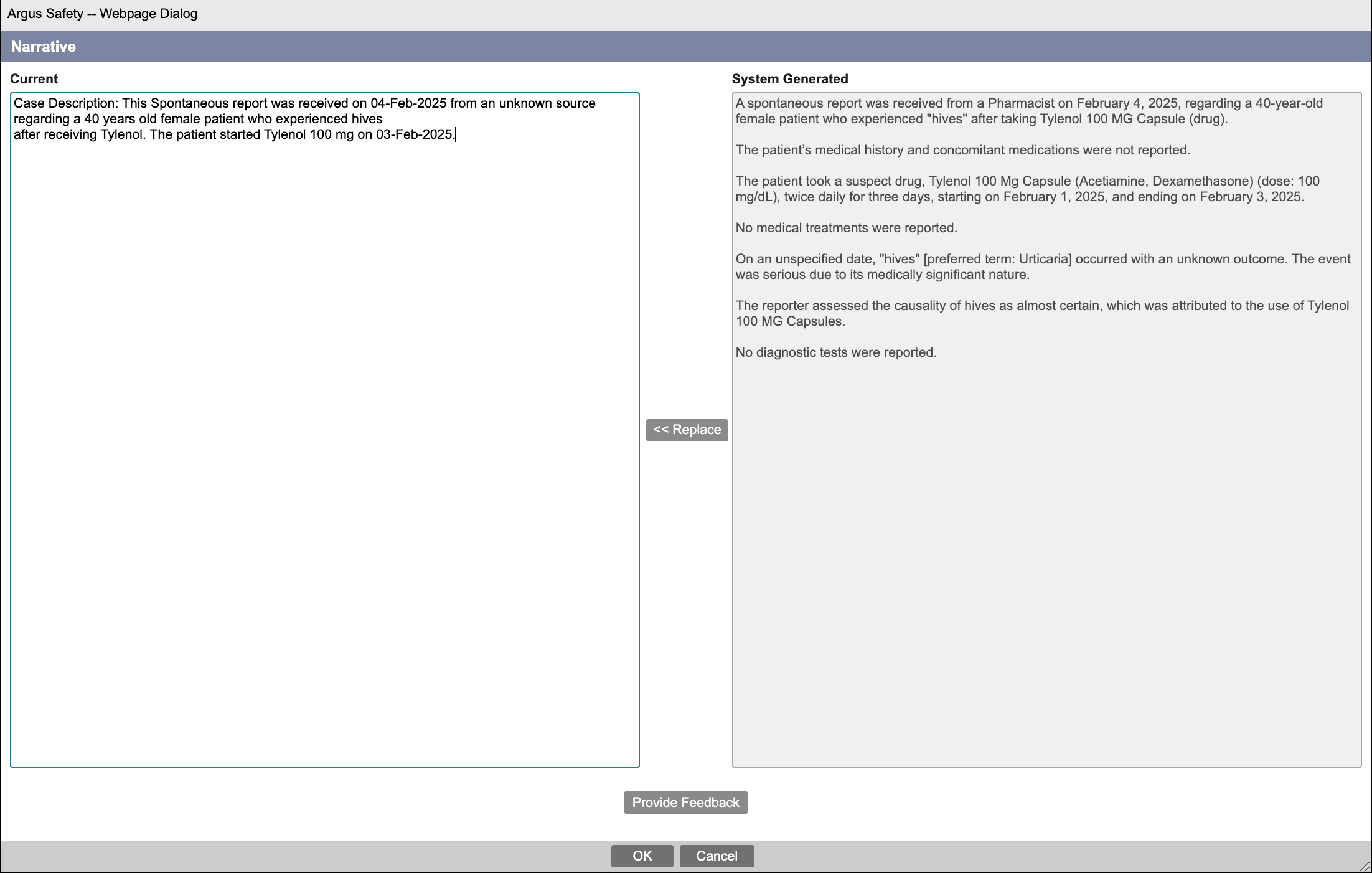Image resolution: width=1372 pixels, height=873 pixels.
Task: Place cursor on 'Case Description' text
Action: (x=65, y=103)
